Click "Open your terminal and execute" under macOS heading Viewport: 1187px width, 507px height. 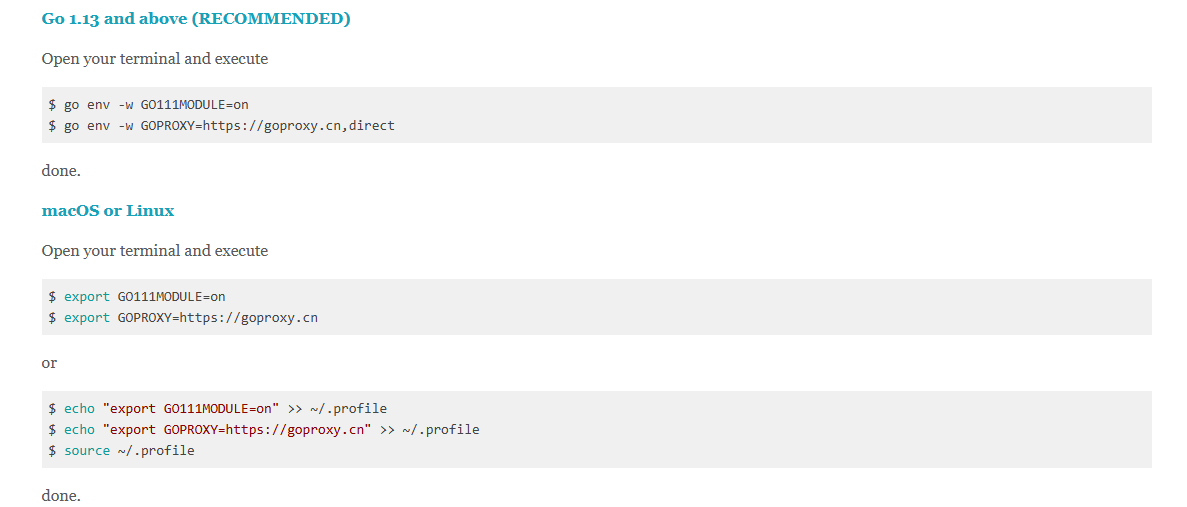[x=155, y=251]
